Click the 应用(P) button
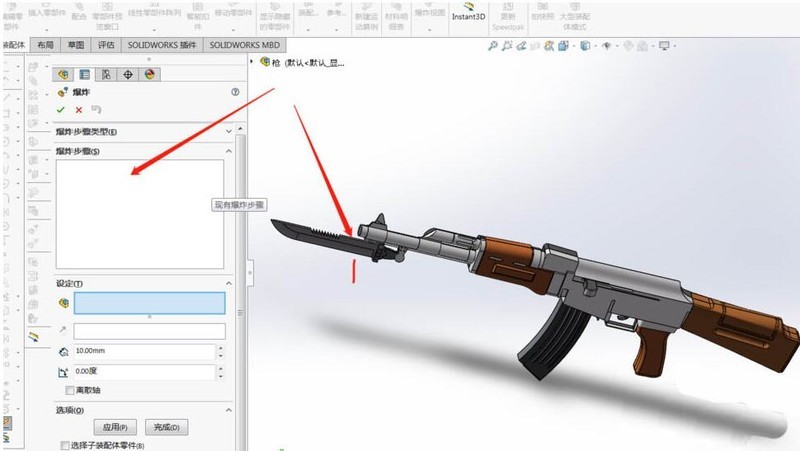The image size is (800, 451). pyautogui.click(x=115, y=427)
